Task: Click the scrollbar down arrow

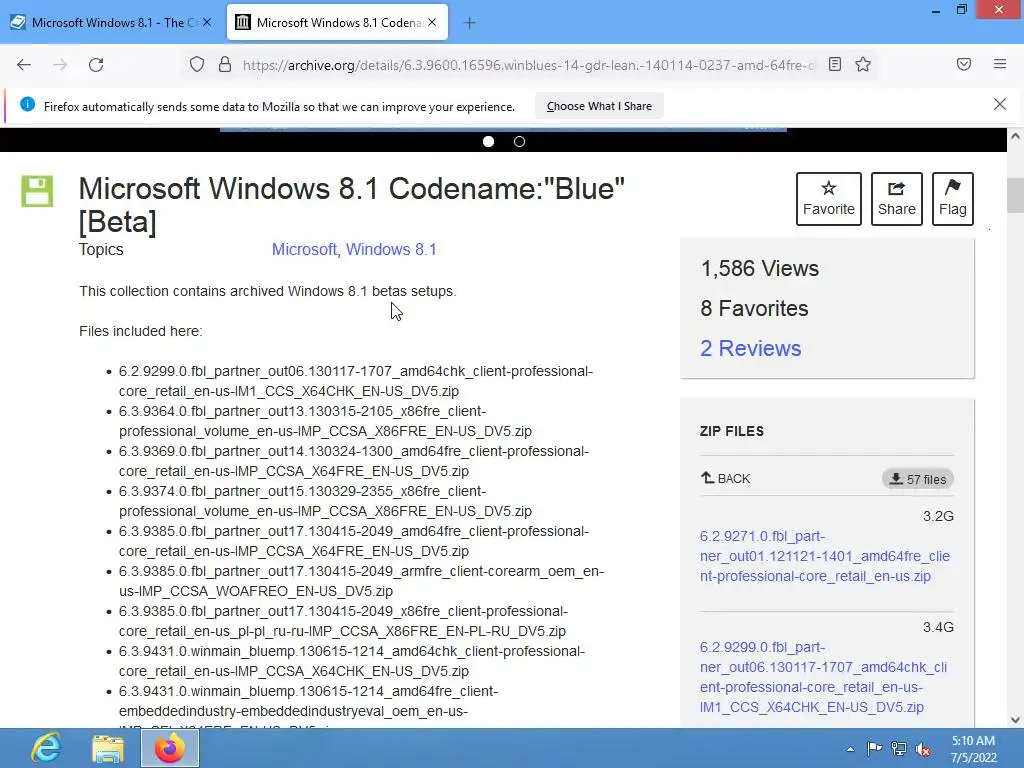Action: (1015, 720)
